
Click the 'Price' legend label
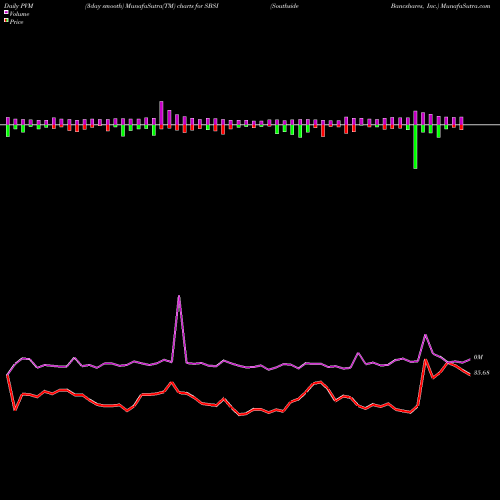click(x=16, y=22)
